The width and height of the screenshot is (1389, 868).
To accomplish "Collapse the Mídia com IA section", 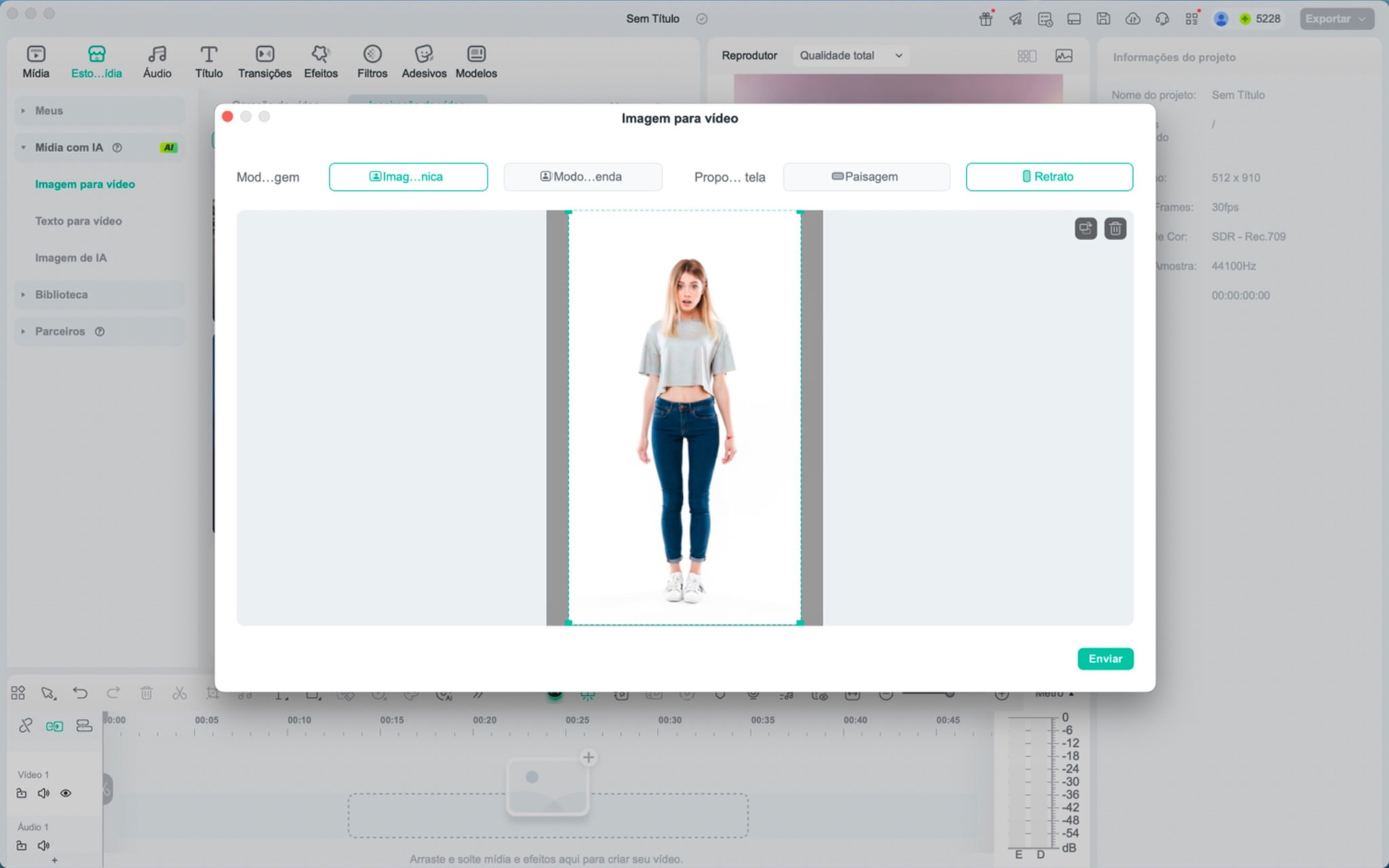I will click(100, 147).
